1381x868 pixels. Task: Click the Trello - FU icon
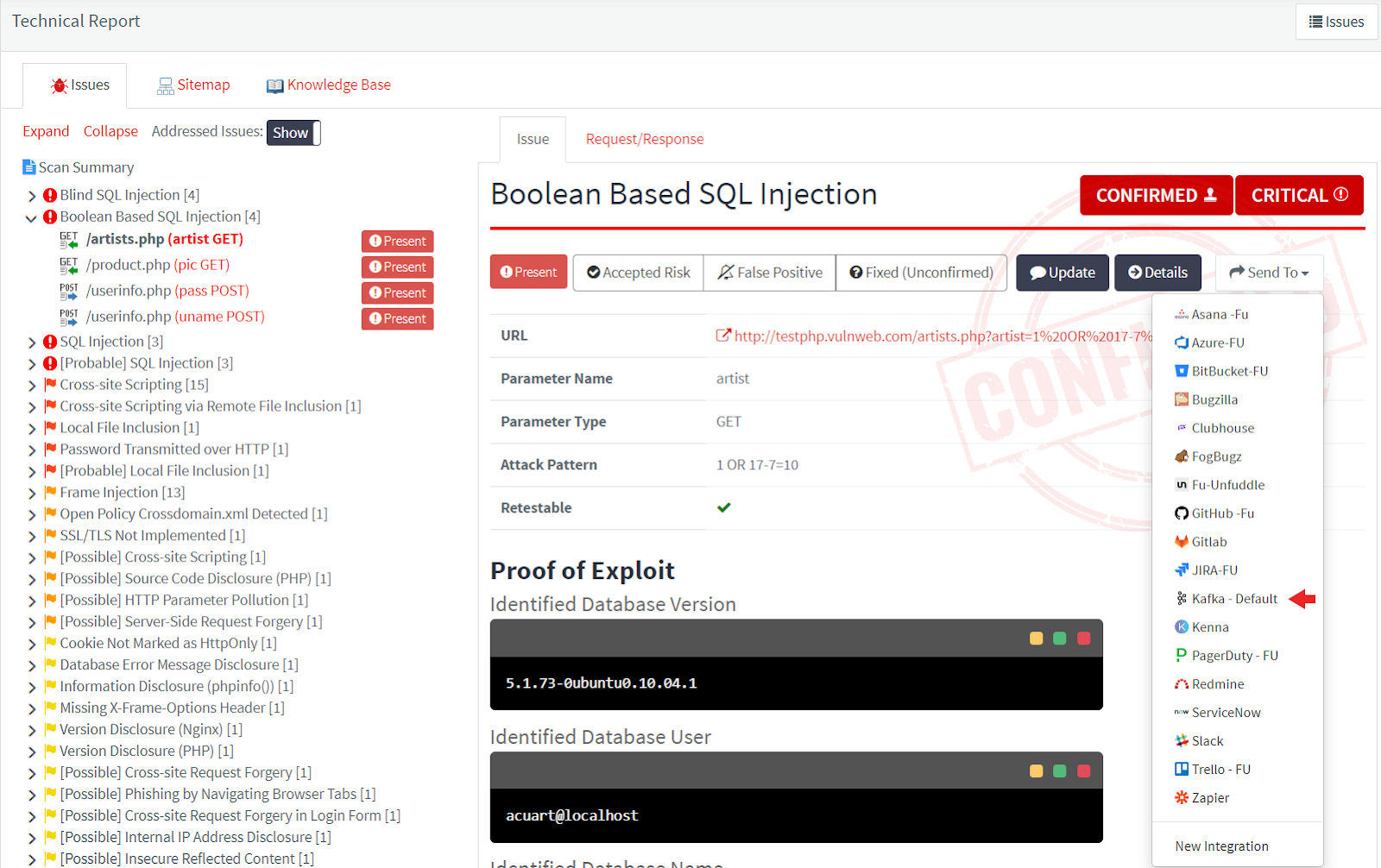coord(1182,770)
